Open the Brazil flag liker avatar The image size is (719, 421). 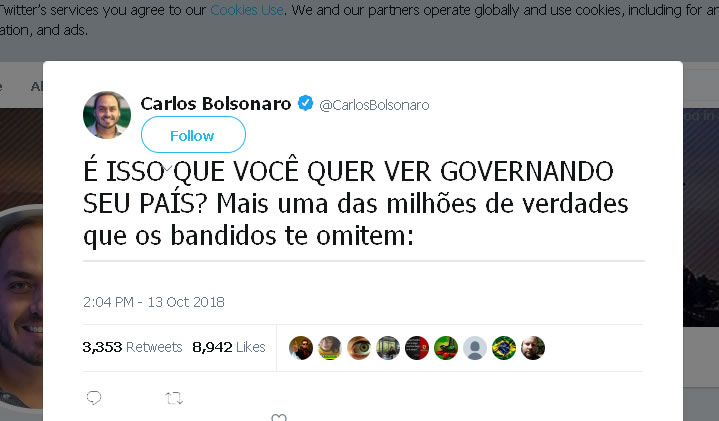tap(504, 348)
